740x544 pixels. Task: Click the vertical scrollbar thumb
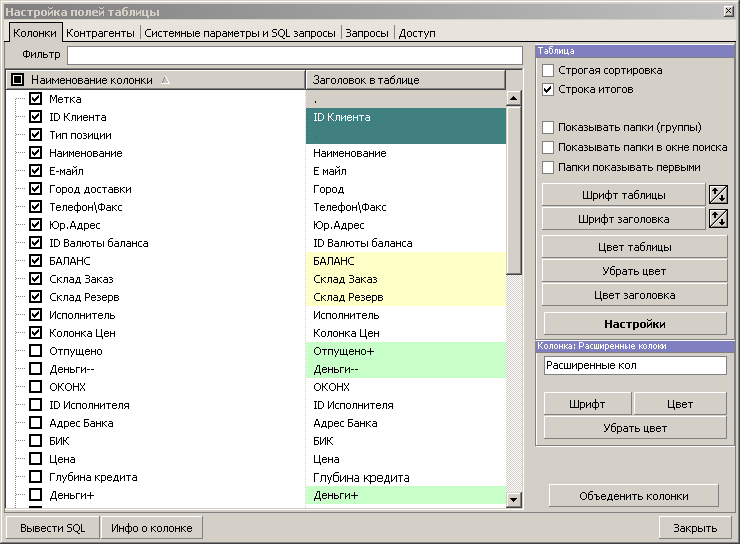click(x=513, y=190)
